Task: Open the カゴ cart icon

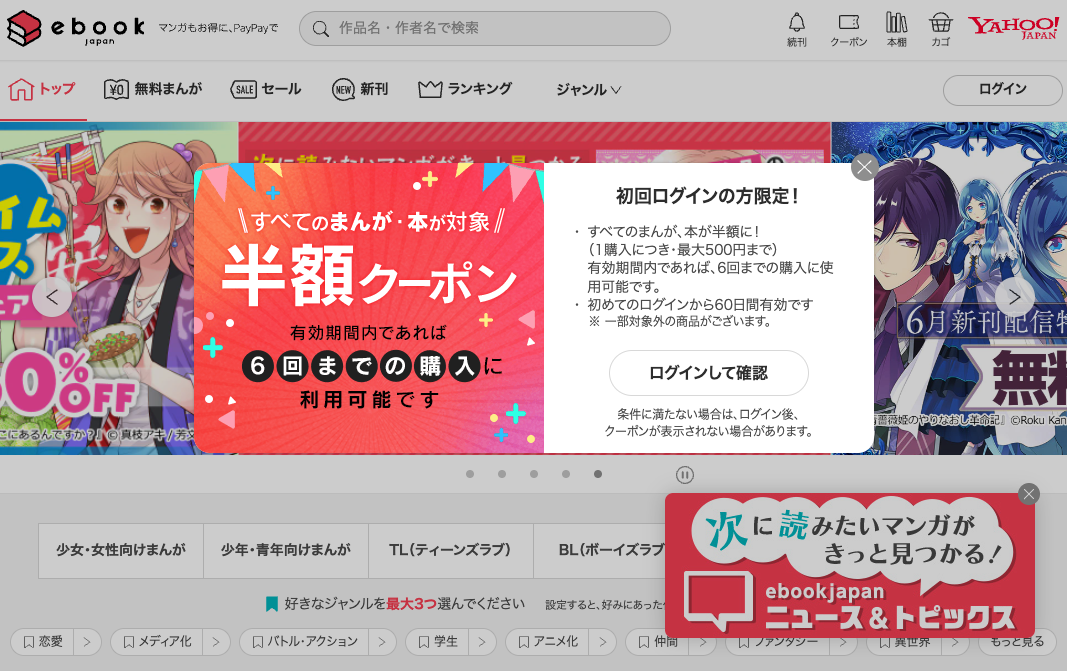Action: click(x=940, y=30)
